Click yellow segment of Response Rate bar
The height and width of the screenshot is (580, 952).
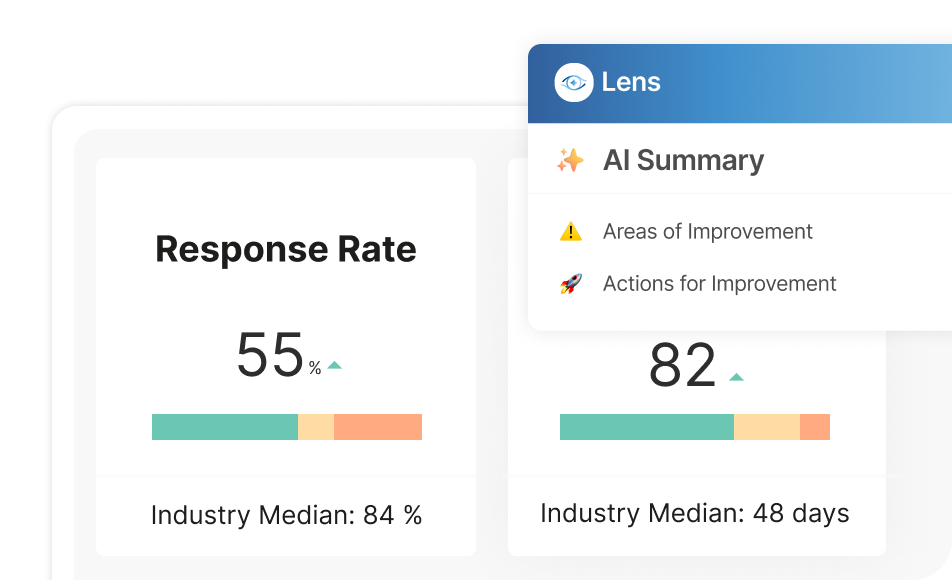pyautogui.click(x=316, y=427)
